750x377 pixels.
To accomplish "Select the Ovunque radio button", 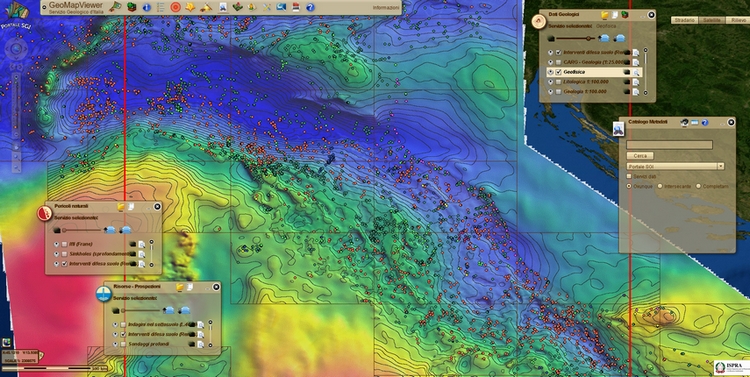I will [629, 186].
